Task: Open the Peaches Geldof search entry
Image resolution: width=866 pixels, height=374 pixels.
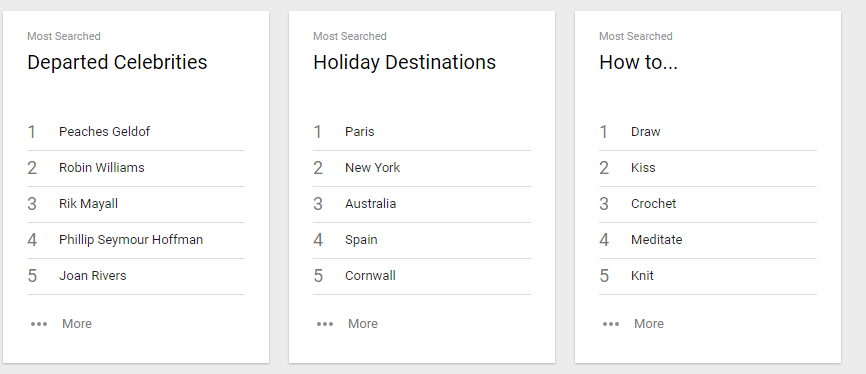Action: click(136, 132)
